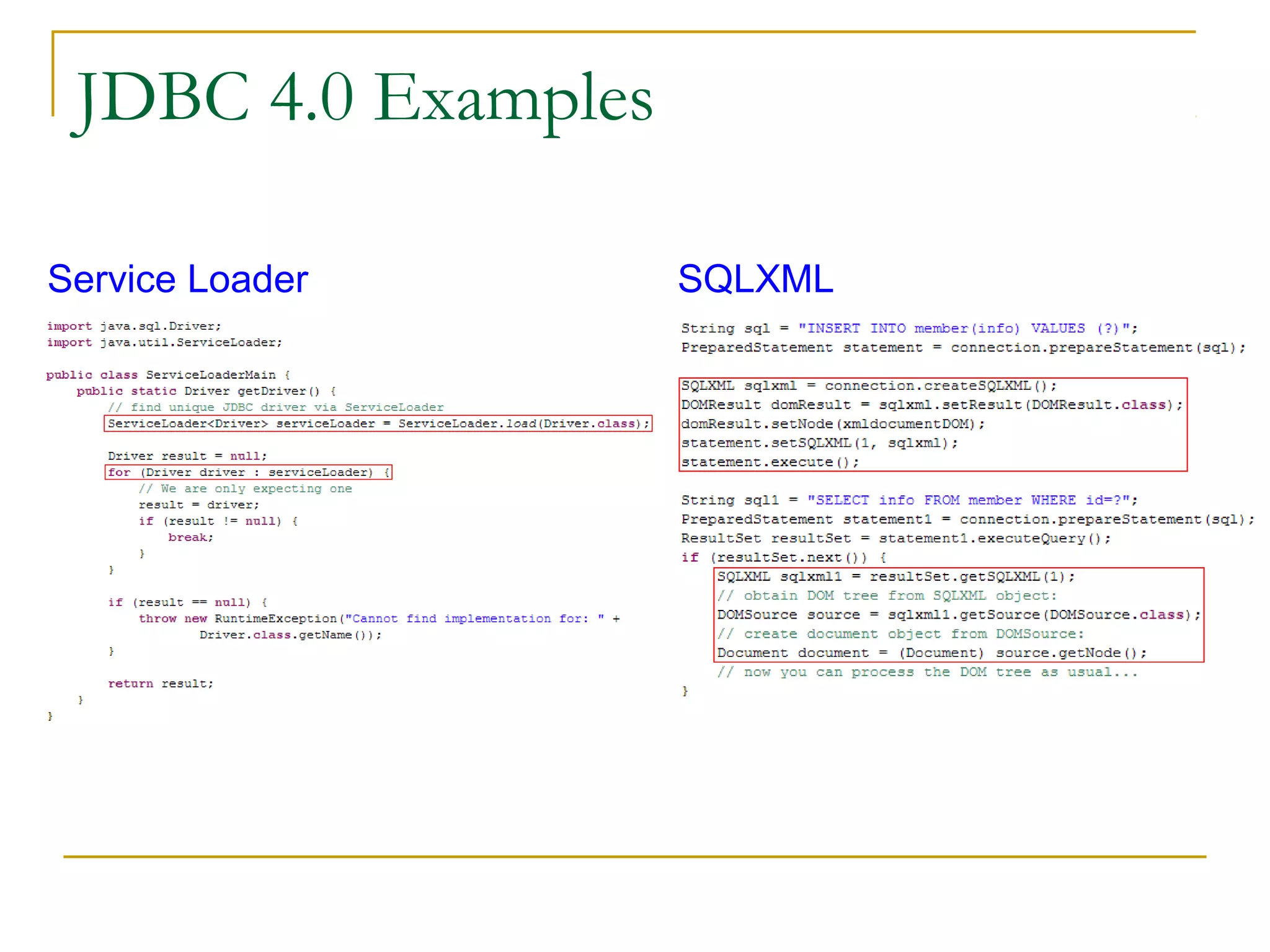This screenshot has height=952, width=1270.
Task: Click the line 'if (result == null) {'
Action: (188, 602)
